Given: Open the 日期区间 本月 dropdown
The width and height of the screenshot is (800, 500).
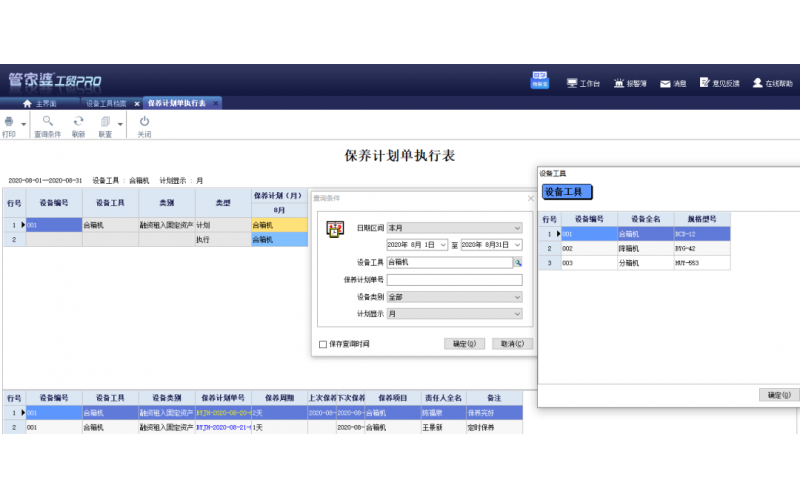Looking at the screenshot, I should click(x=455, y=228).
